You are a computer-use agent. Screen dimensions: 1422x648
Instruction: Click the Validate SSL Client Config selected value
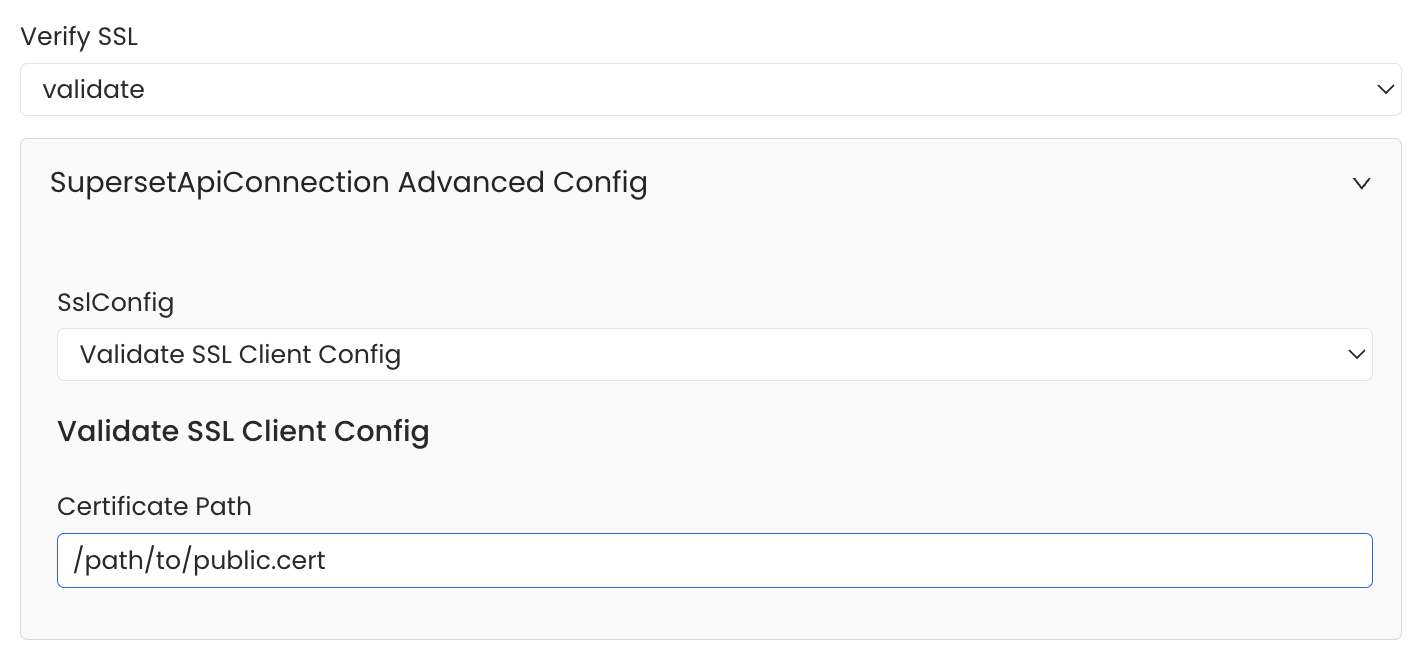[x=240, y=354]
